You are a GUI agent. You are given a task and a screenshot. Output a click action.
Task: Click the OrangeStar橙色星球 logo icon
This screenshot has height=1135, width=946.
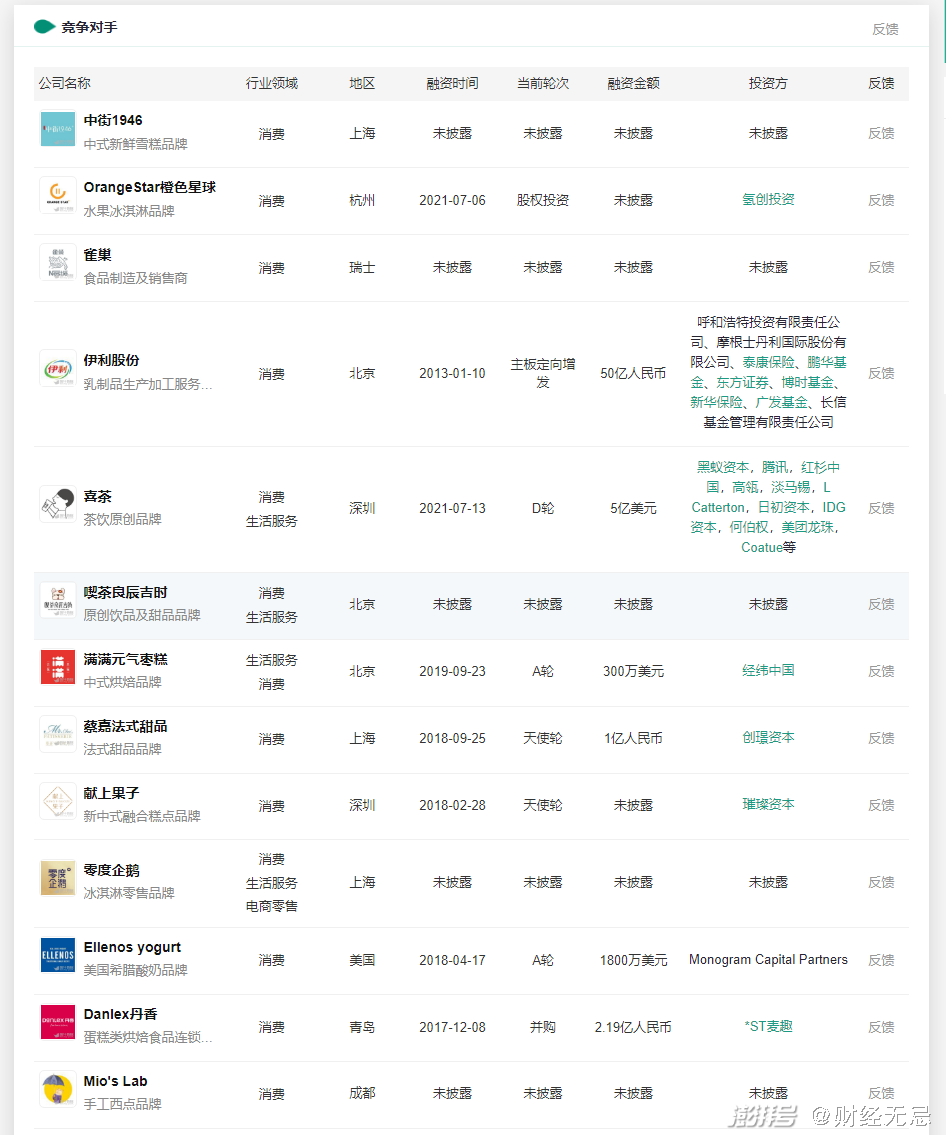[x=58, y=197]
